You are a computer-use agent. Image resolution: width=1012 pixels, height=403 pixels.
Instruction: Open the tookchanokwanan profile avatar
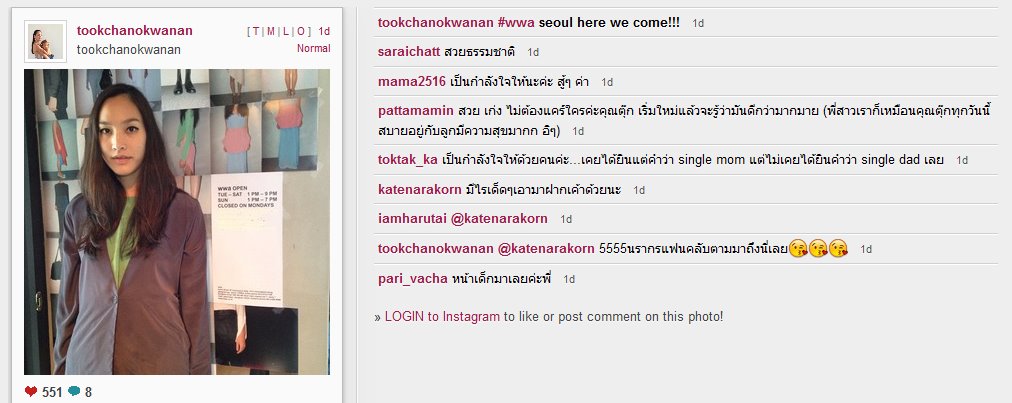(45, 41)
